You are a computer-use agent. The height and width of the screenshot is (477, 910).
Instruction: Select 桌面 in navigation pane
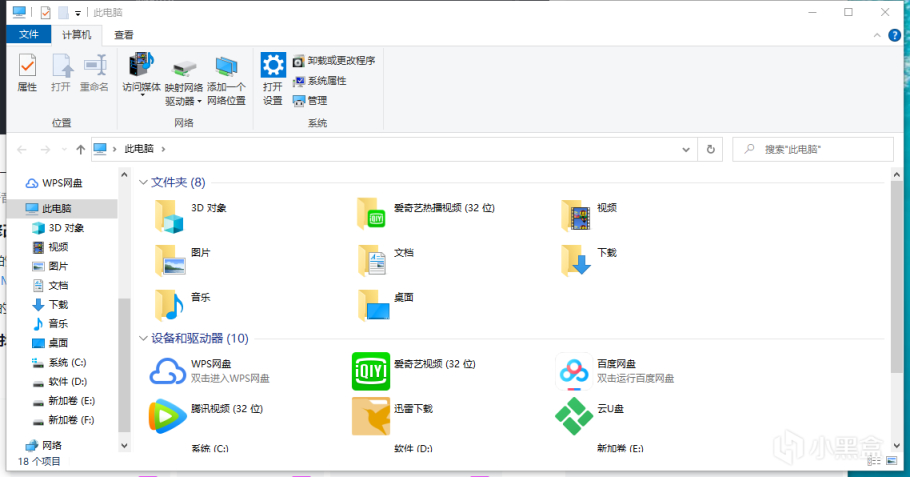point(50,342)
